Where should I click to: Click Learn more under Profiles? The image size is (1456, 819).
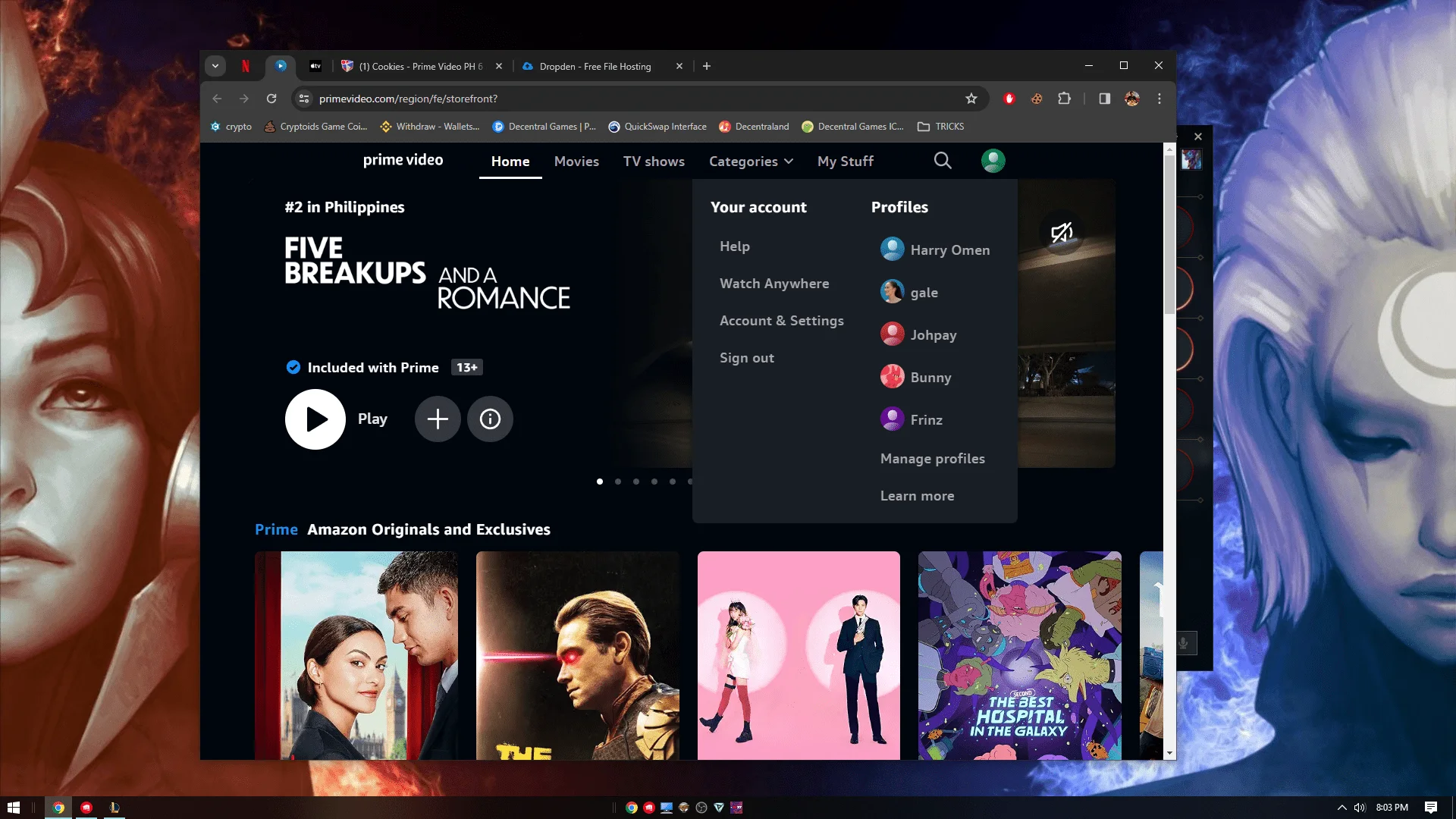click(x=917, y=496)
